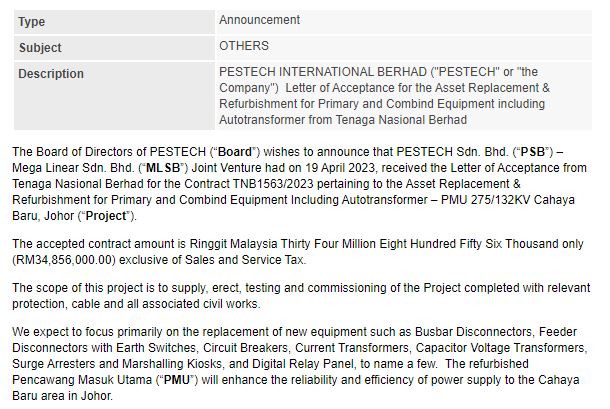
Task: Select the OTHERS subject value
Action: click(244, 46)
